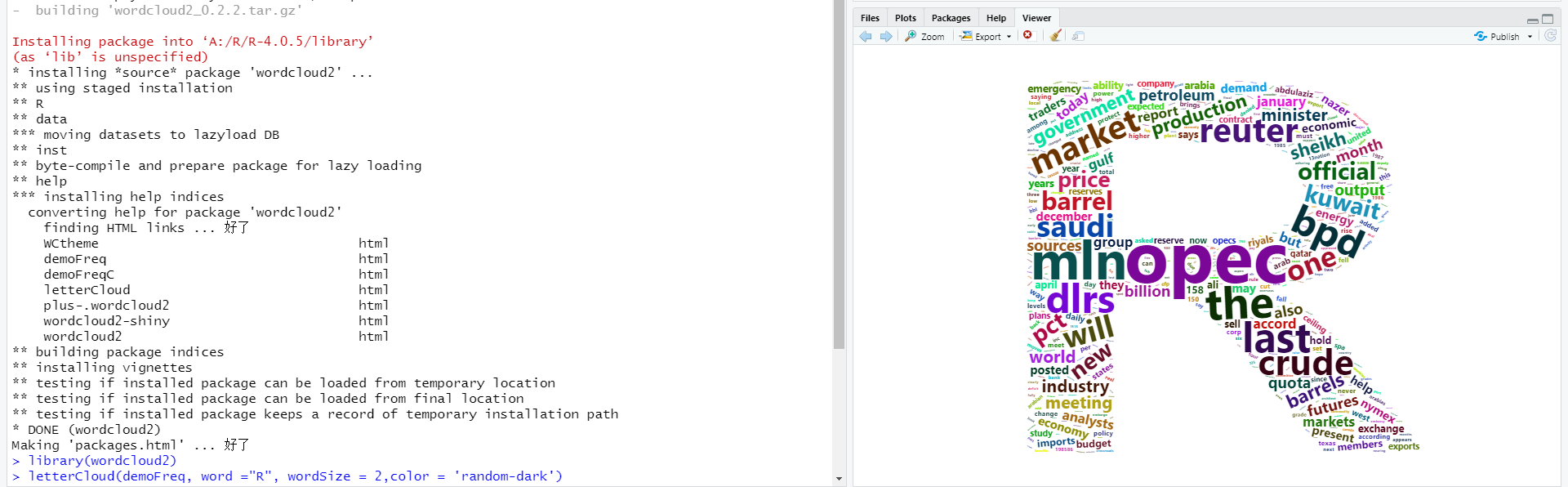Minimize the Viewer pane
The width and height of the screenshot is (1568, 487).
click(x=1532, y=20)
